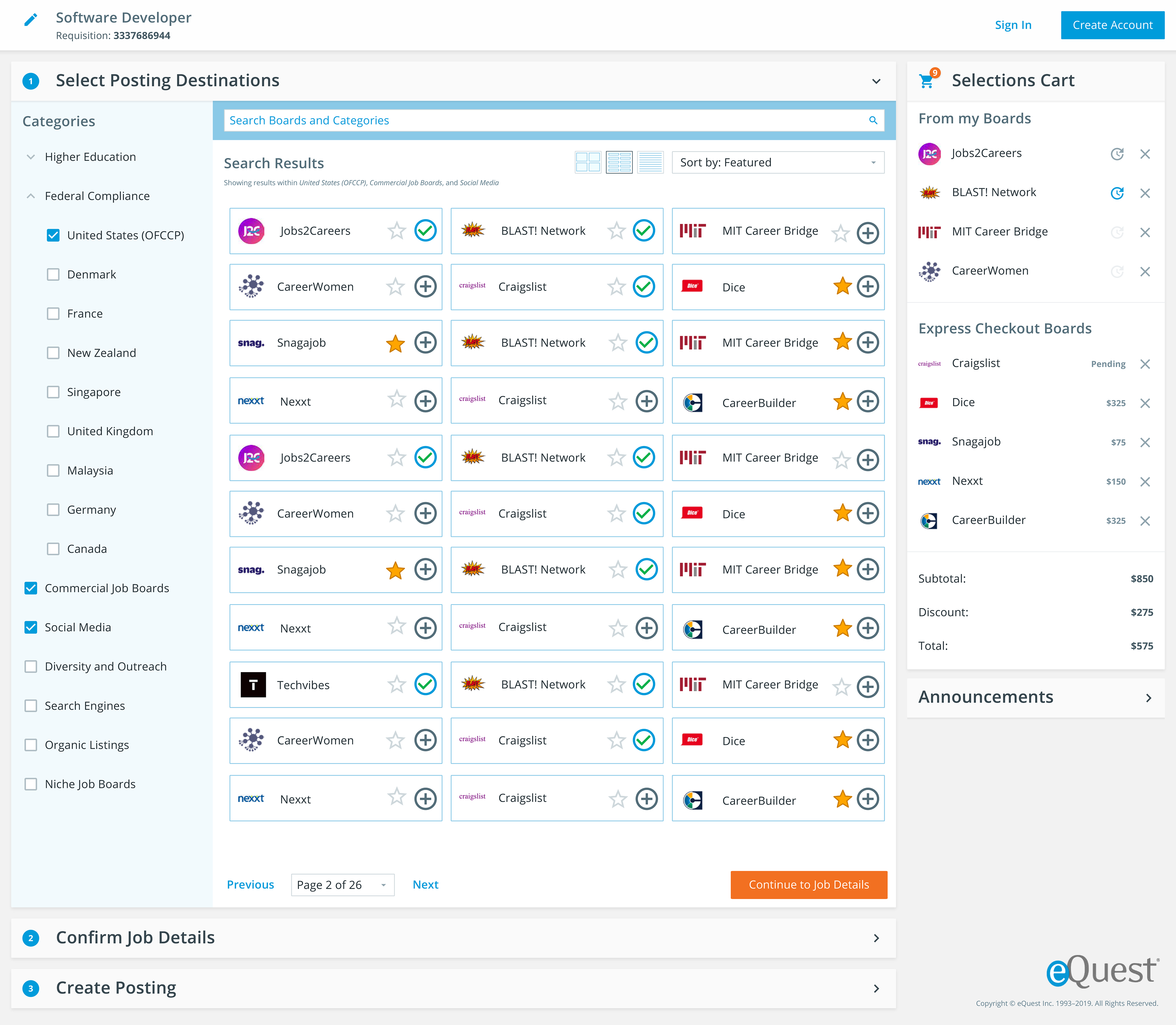1176x1025 pixels.
Task: Check the Niche Job Boards category
Action: (x=31, y=784)
